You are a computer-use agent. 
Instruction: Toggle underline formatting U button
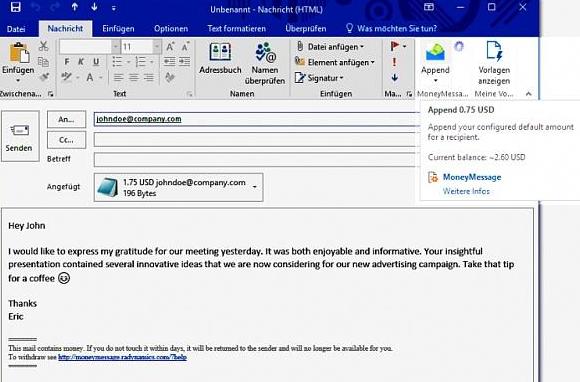coord(96,62)
